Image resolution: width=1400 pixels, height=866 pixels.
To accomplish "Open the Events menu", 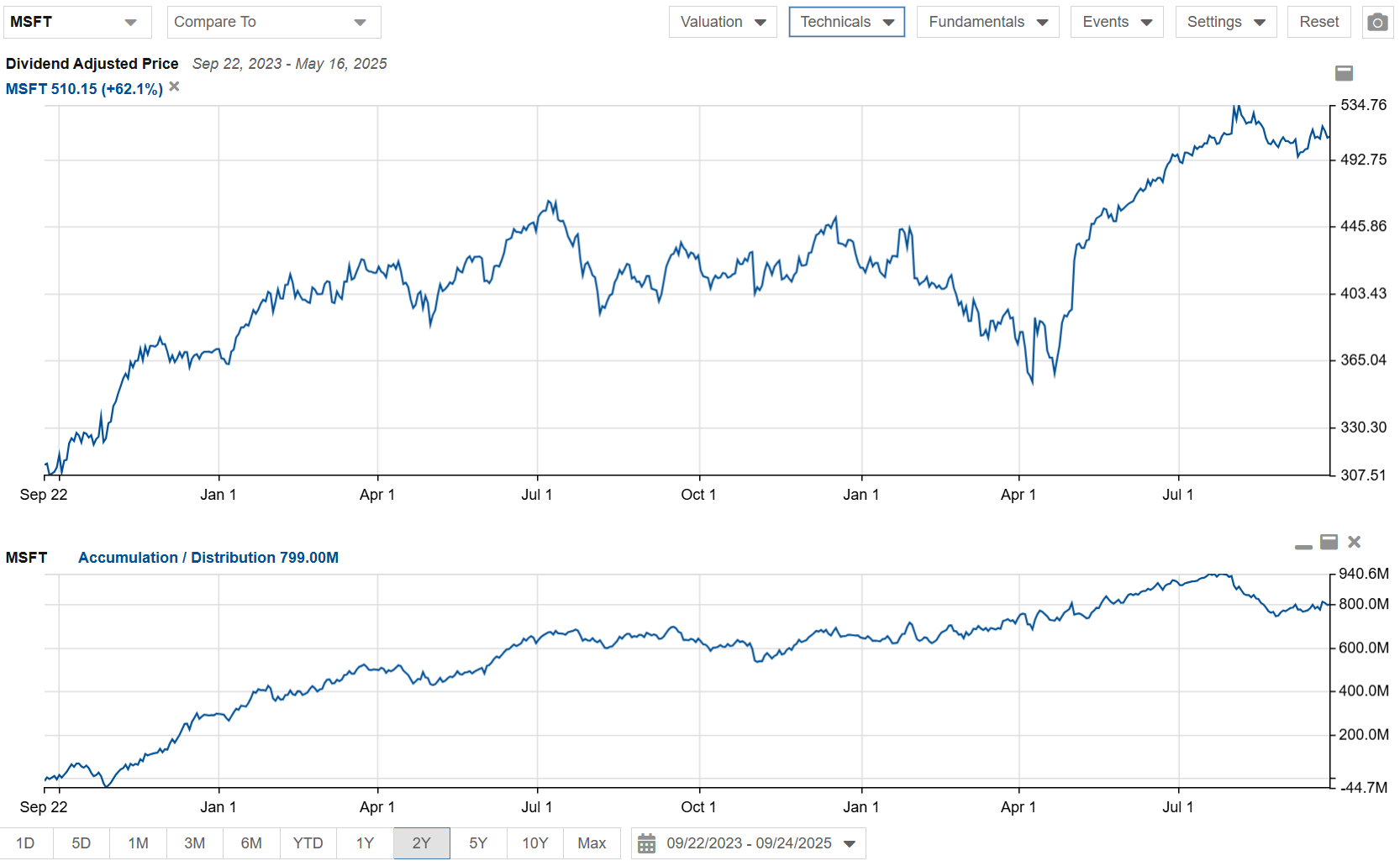I will [1116, 22].
